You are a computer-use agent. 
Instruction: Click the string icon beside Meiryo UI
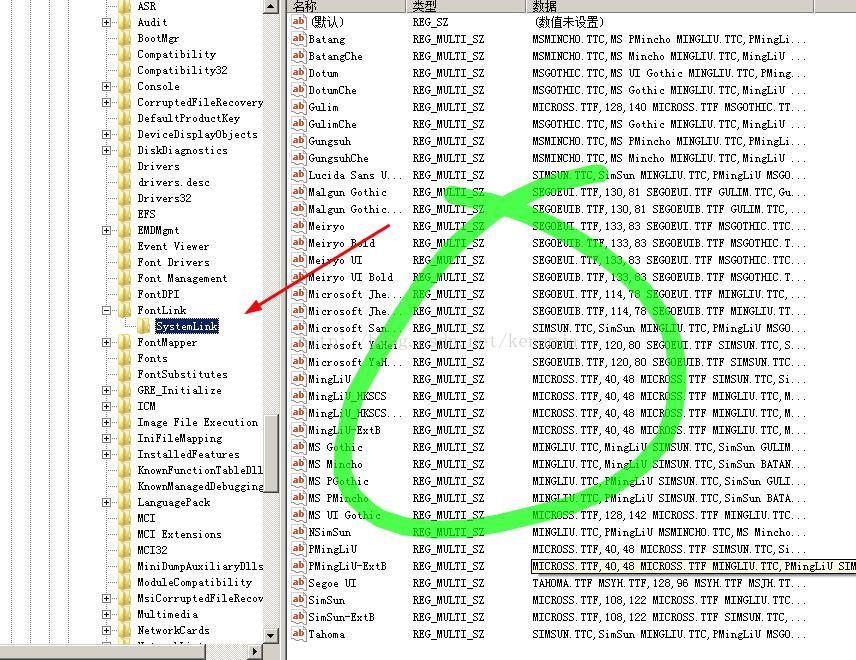(298, 260)
